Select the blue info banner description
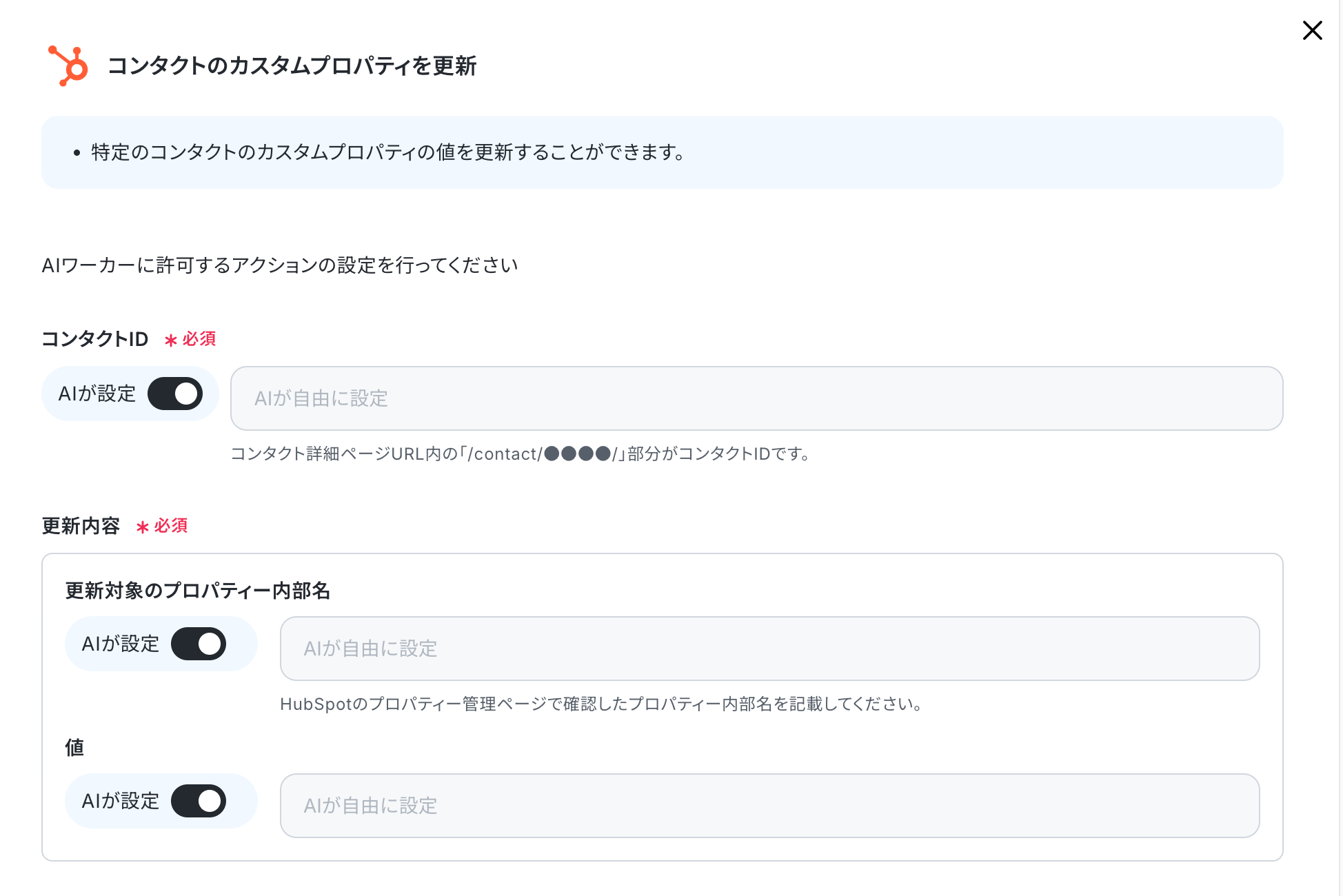The width and height of the screenshot is (1343, 896). point(388,152)
